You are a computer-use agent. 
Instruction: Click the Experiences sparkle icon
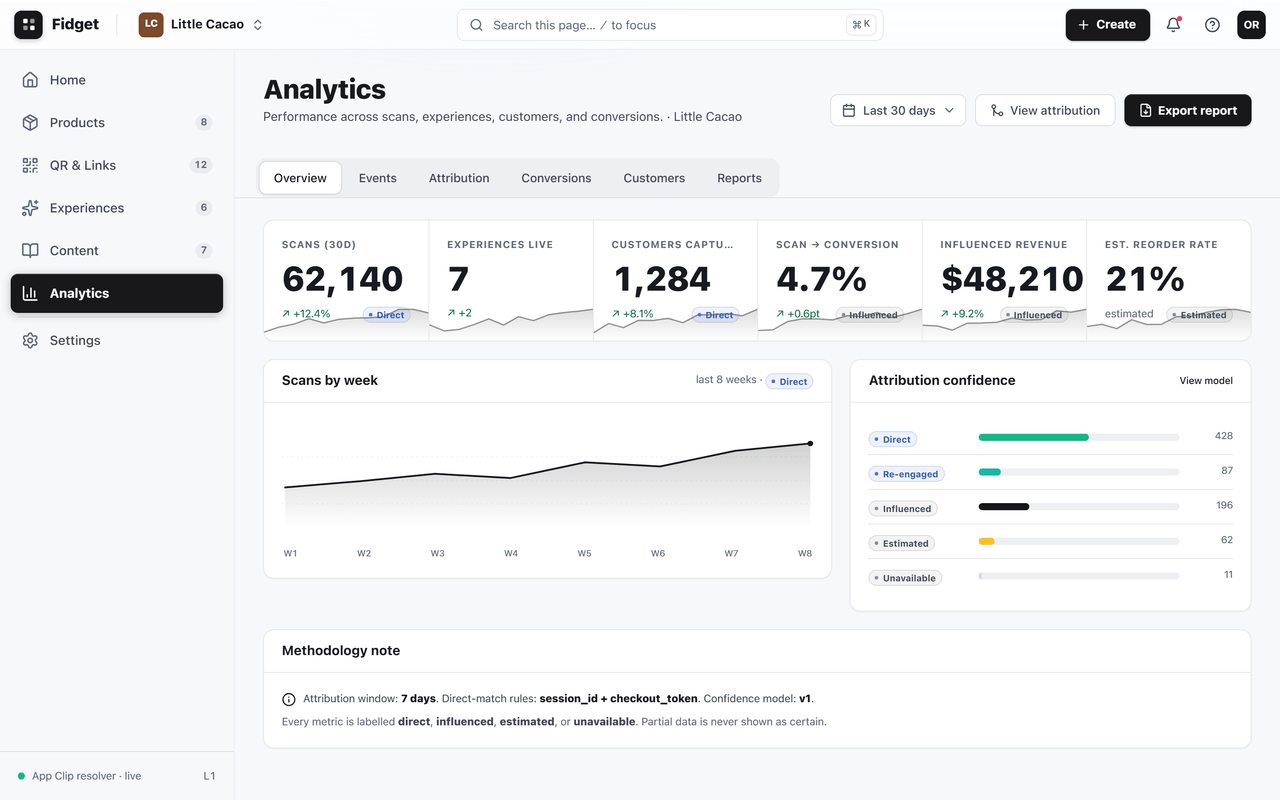30,208
